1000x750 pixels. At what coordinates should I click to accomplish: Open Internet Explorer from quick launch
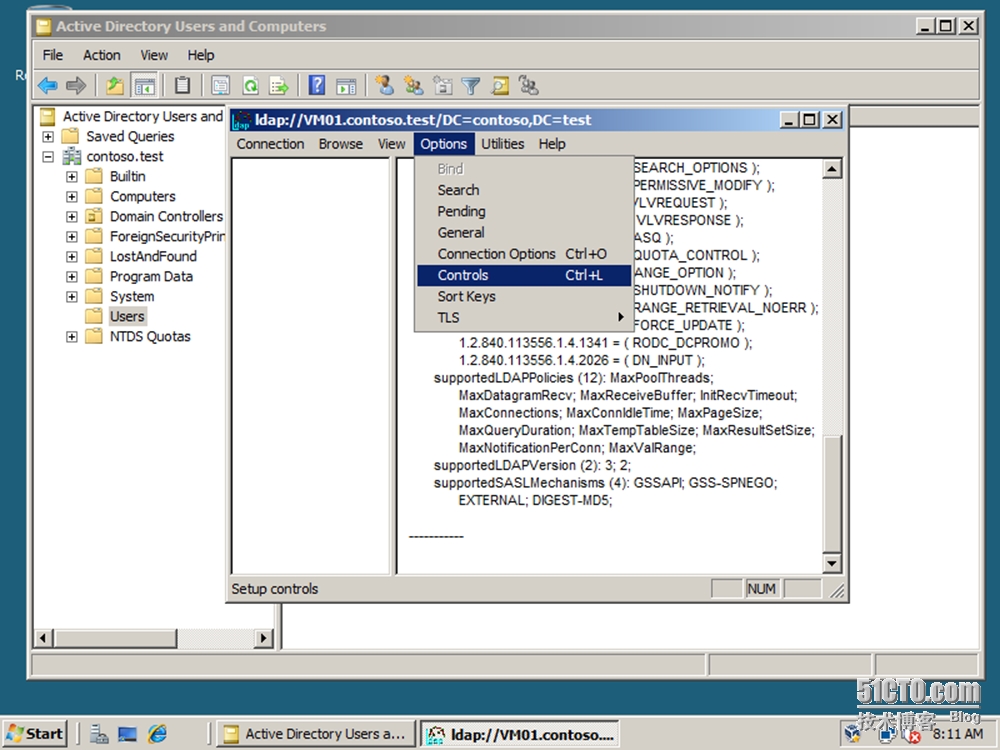(x=158, y=734)
